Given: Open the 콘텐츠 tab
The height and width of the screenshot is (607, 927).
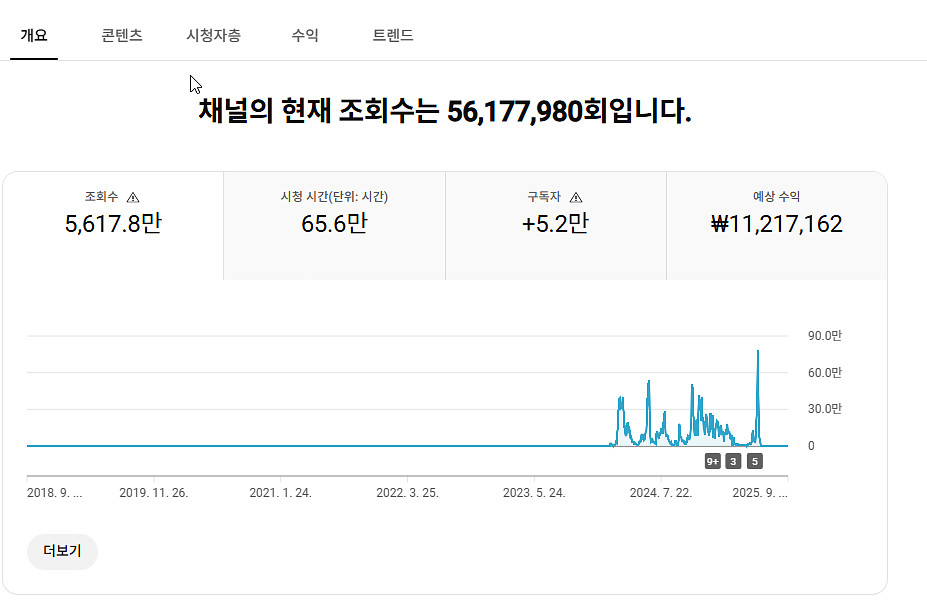Looking at the screenshot, I should (122, 36).
